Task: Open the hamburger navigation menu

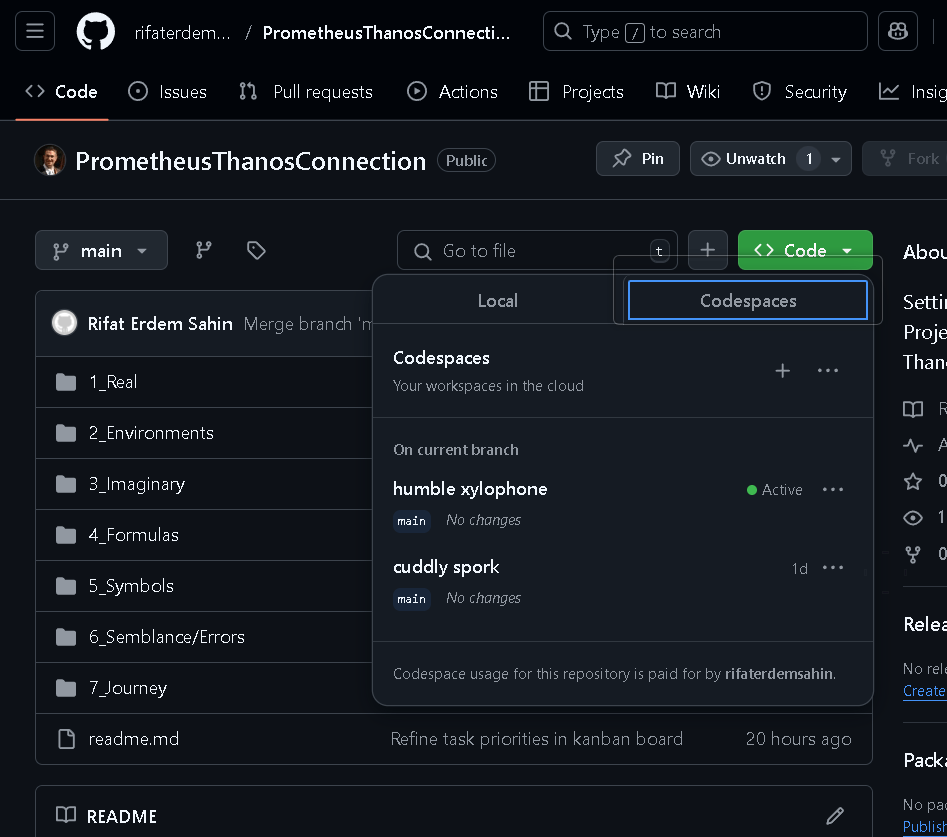Action: click(35, 31)
